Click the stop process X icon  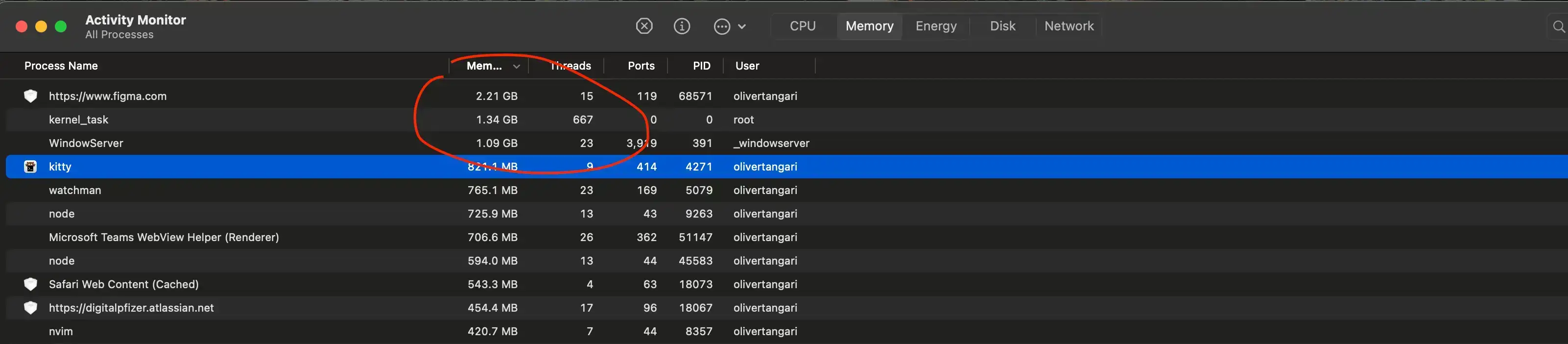coord(644,26)
